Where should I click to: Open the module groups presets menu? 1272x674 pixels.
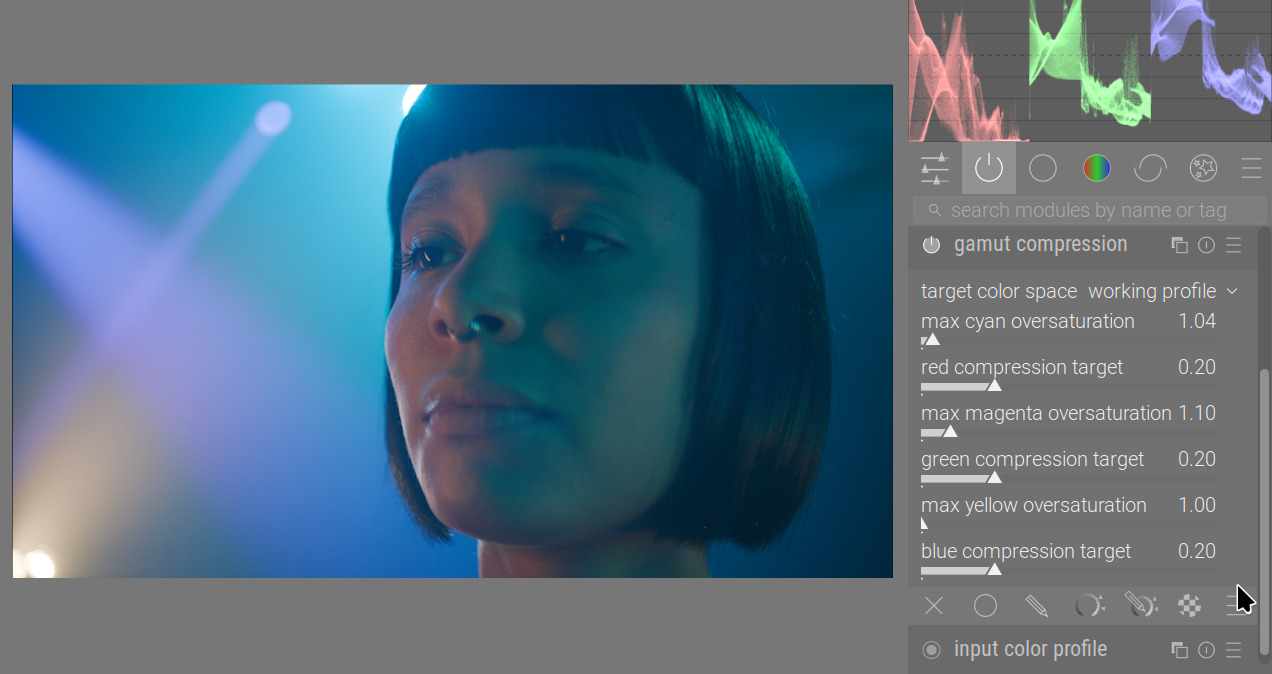point(1251,168)
